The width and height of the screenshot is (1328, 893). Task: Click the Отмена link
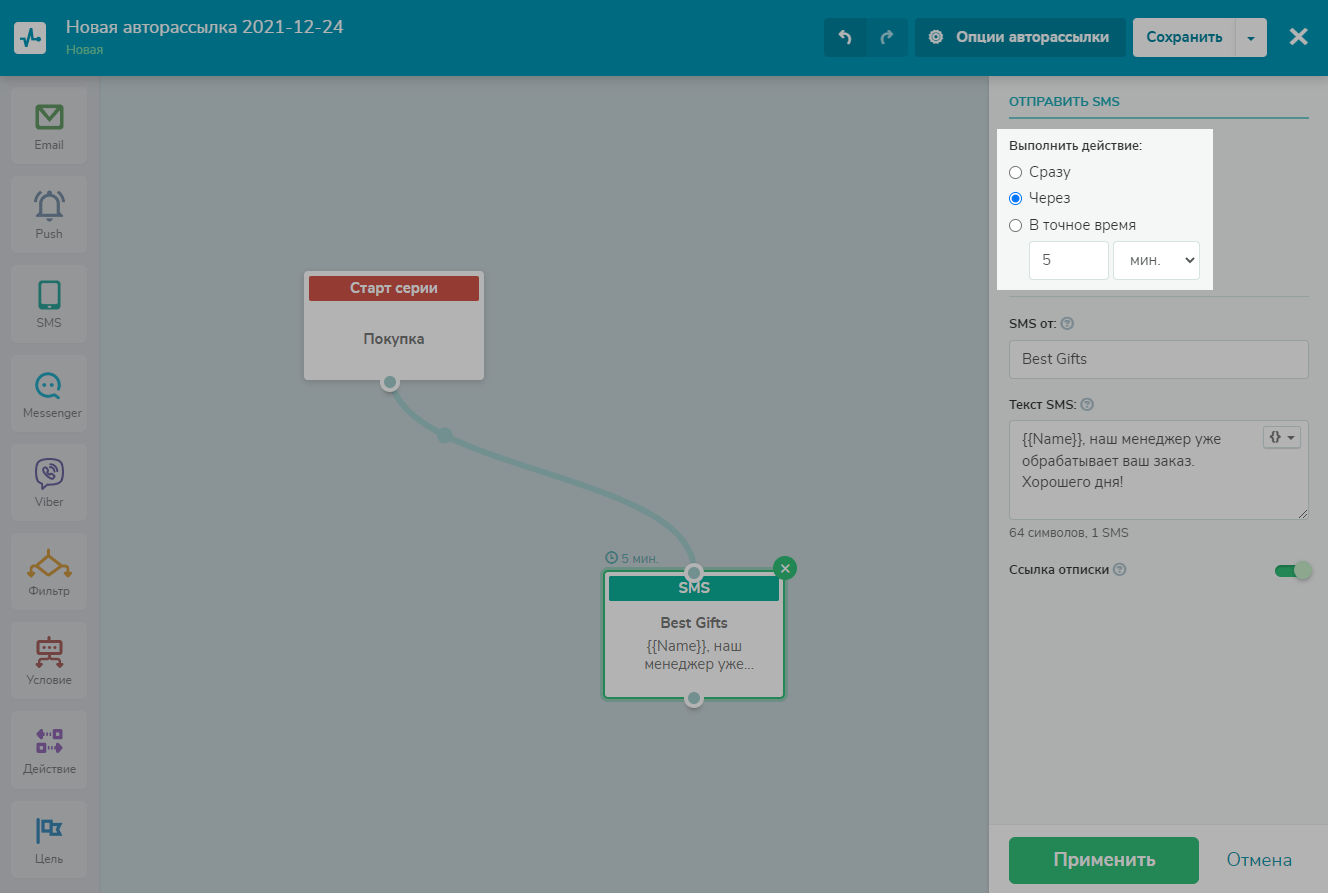[x=1259, y=860]
